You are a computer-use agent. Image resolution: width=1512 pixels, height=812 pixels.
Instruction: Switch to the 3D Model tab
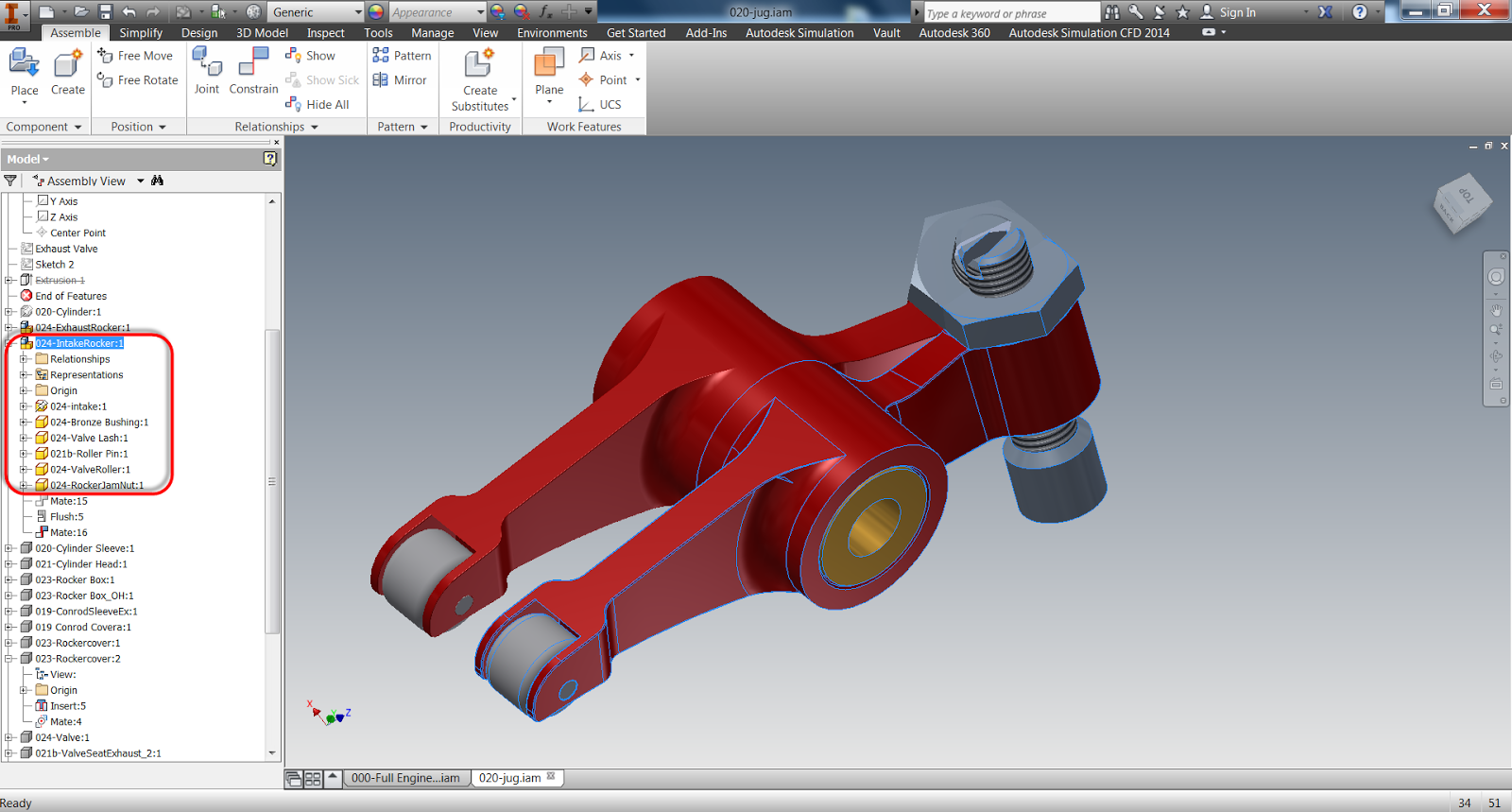[x=262, y=32]
